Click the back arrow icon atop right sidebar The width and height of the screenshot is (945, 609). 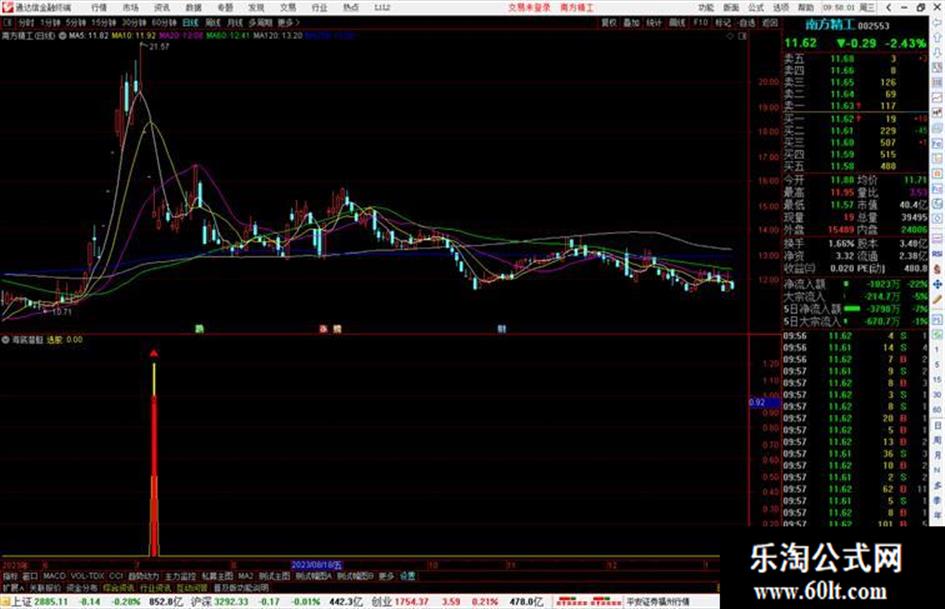pyautogui.click(x=938, y=23)
